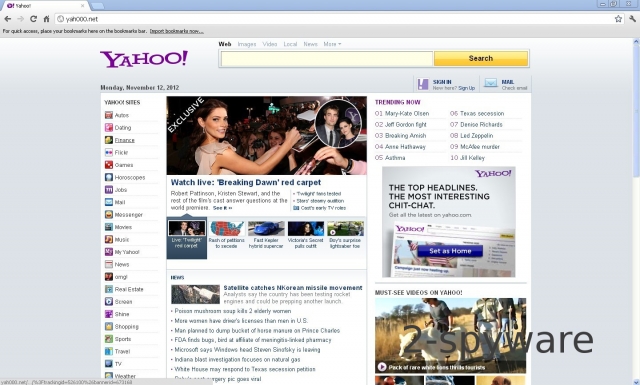Switch to the Web search tab
Screen dimensions: 640x385
click(x=225, y=44)
